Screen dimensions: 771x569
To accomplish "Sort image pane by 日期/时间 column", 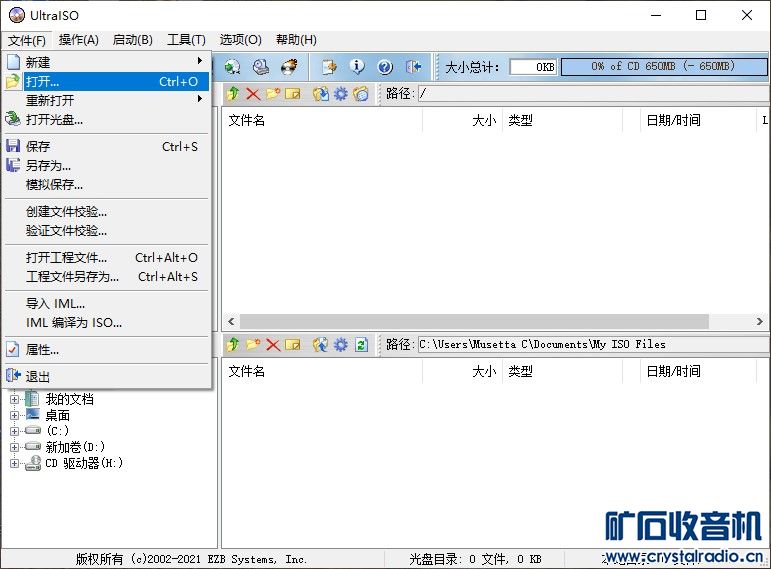I will pyautogui.click(x=698, y=120).
